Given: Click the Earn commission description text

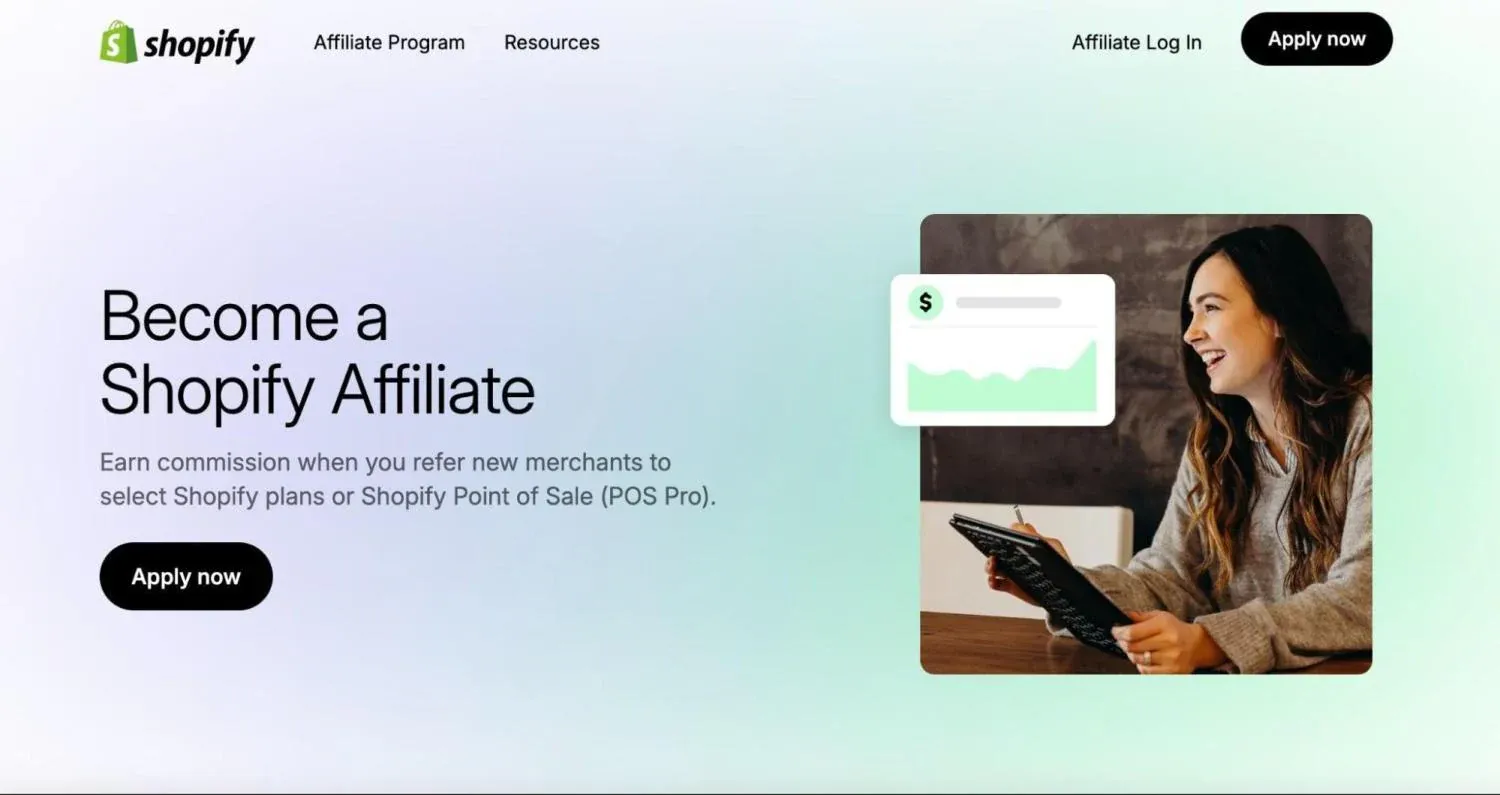Looking at the screenshot, I should click(408, 479).
